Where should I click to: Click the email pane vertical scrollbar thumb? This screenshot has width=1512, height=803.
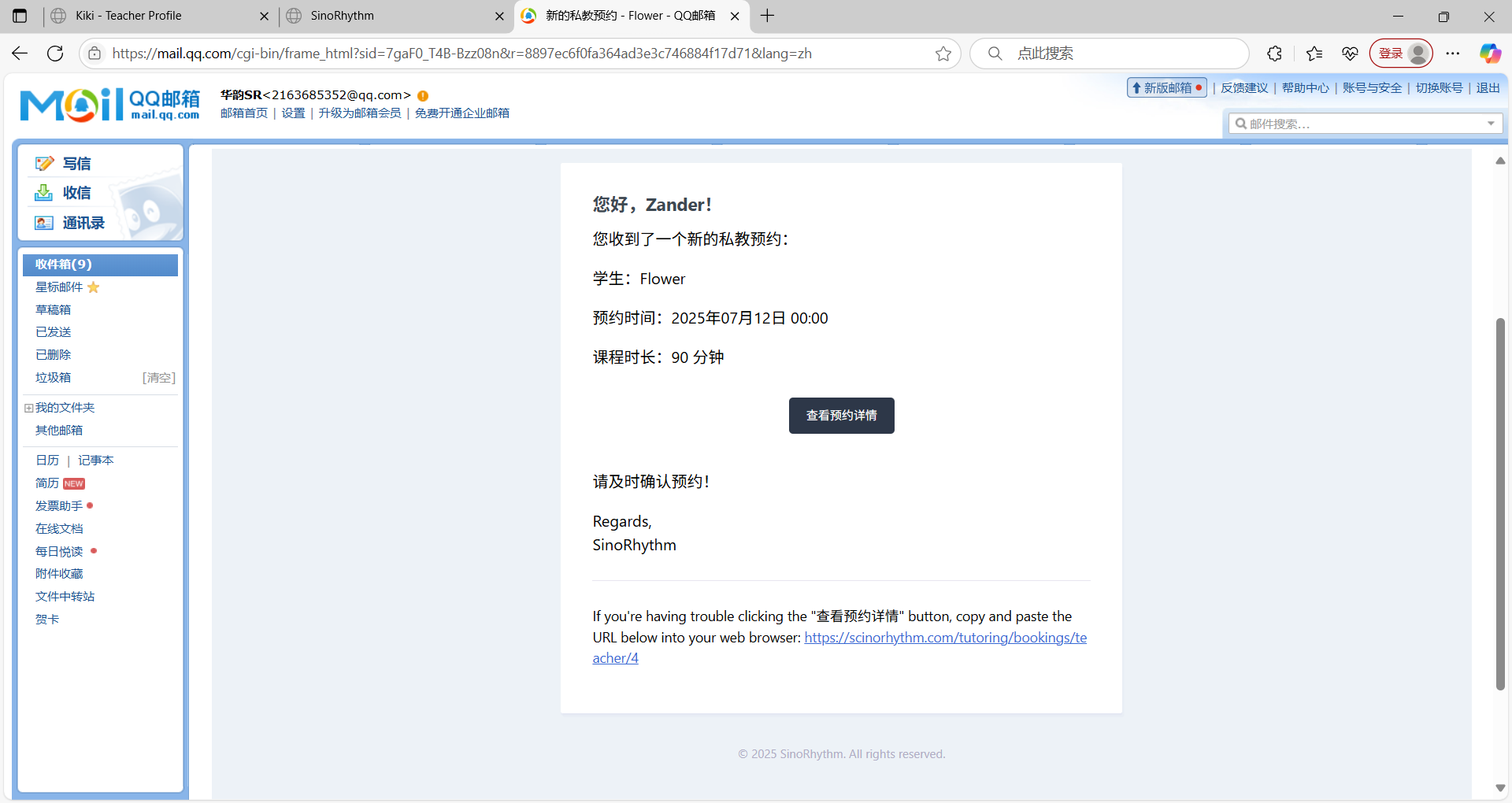[x=1500, y=504]
